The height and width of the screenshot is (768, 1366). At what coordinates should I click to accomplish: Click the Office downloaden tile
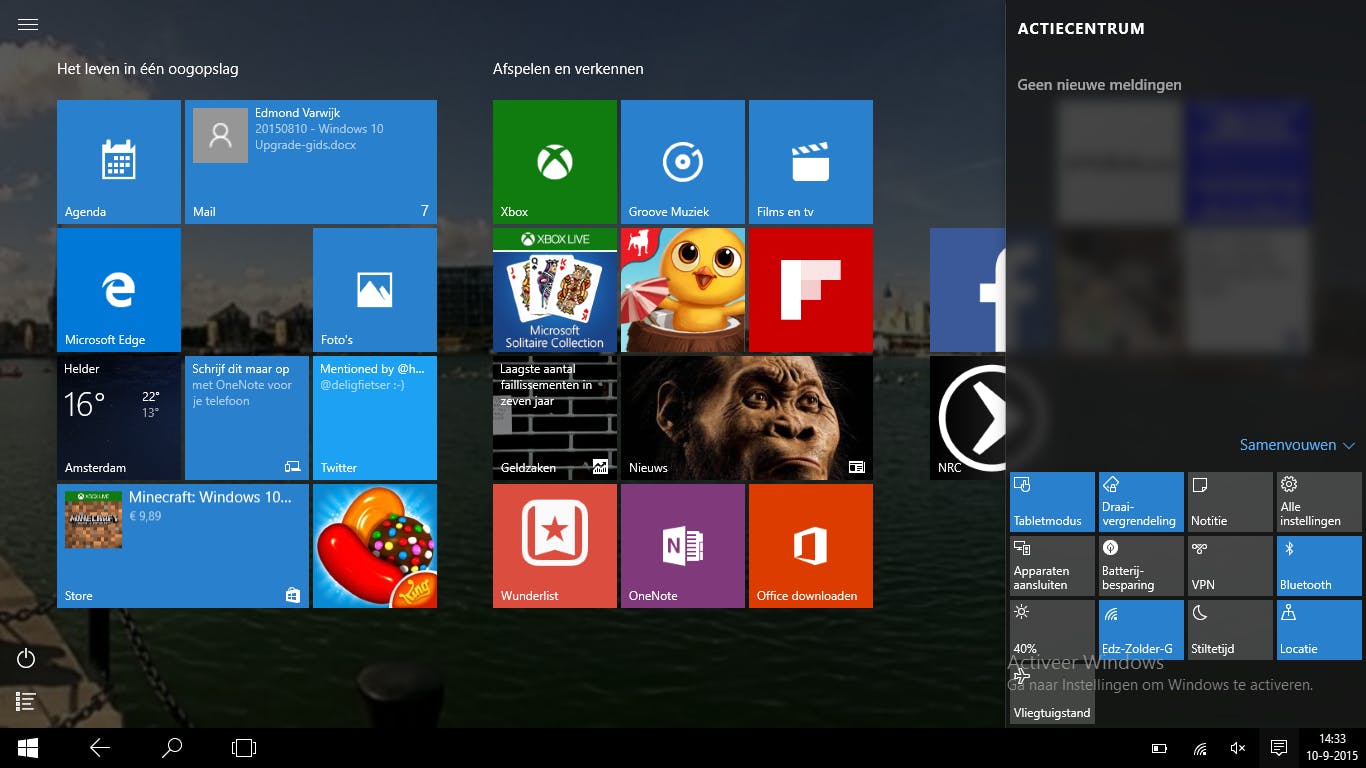point(811,546)
